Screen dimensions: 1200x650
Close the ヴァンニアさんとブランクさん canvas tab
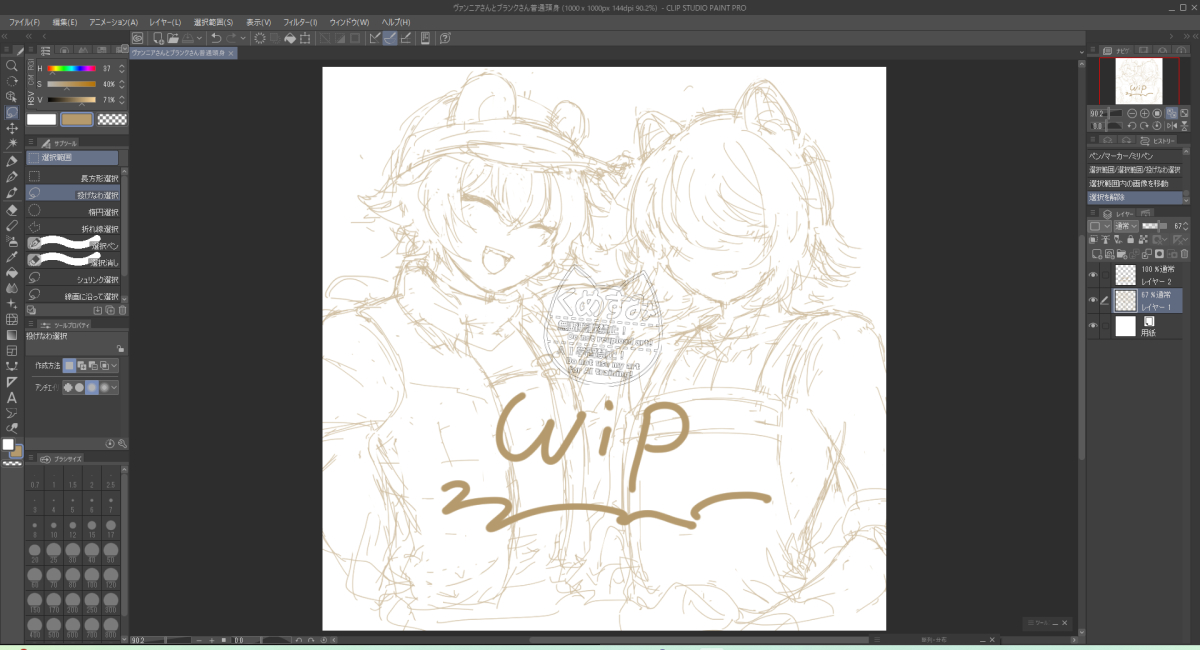click(x=232, y=53)
